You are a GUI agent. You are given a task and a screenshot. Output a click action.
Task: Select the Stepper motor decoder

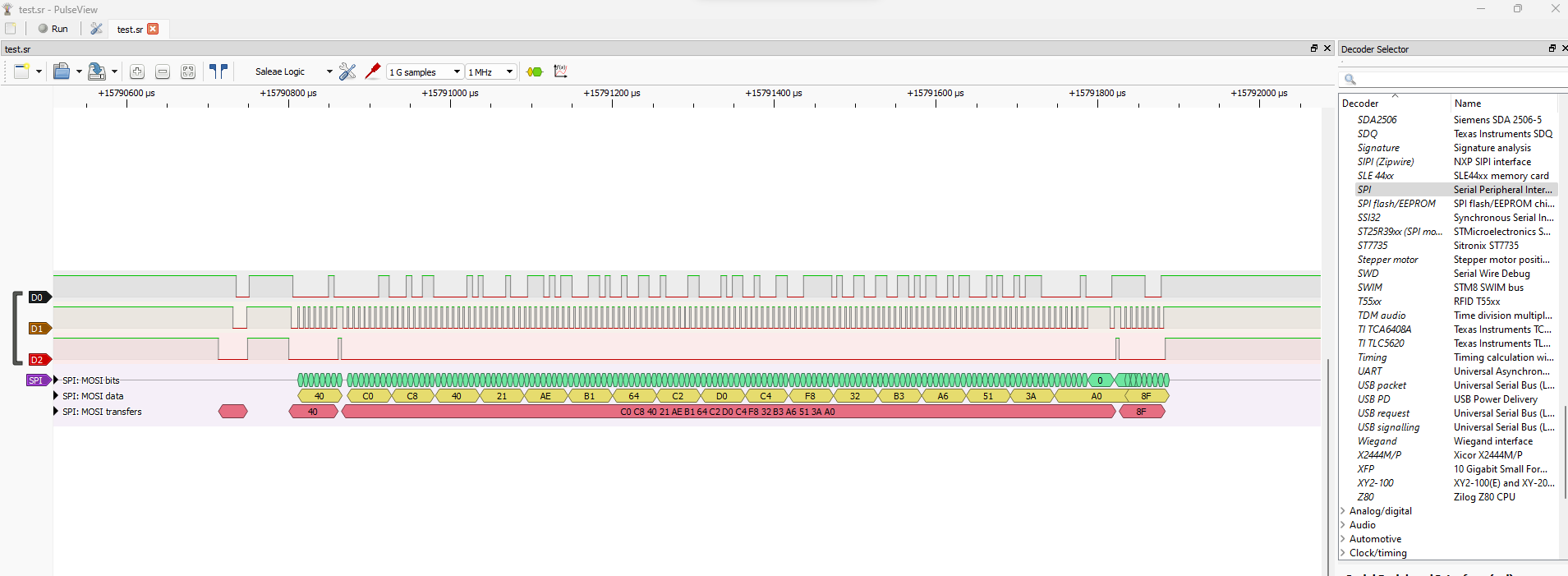click(x=1387, y=260)
